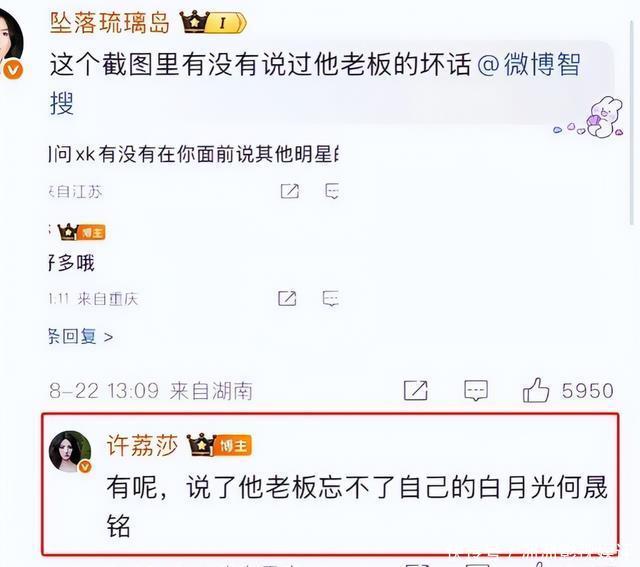The image size is (640, 567).
Task: Open 坠落琉璃岛 user profile name
Action: (110, 22)
